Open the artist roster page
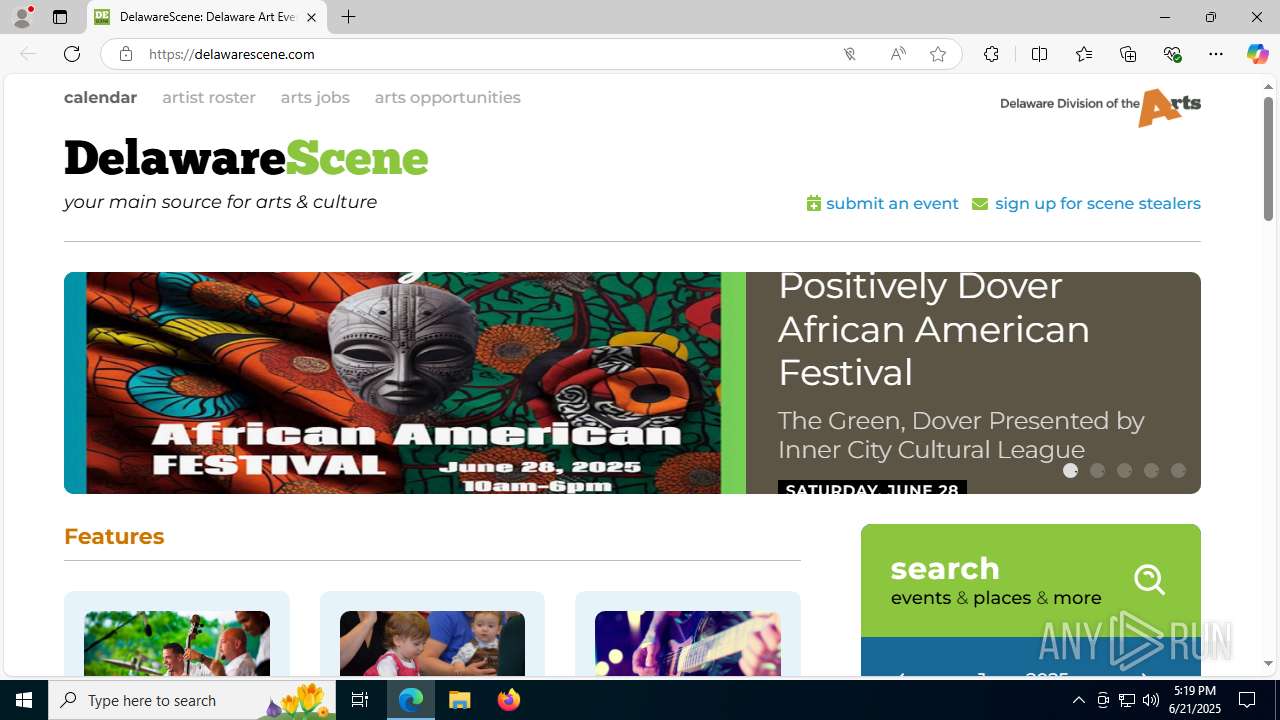 pos(209,97)
